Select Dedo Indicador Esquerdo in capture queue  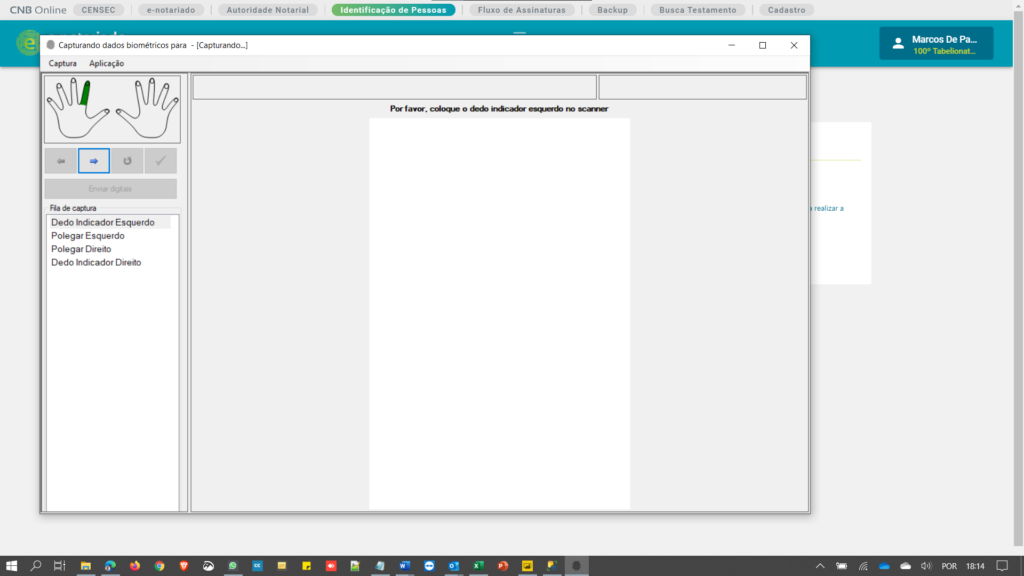click(103, 222)
